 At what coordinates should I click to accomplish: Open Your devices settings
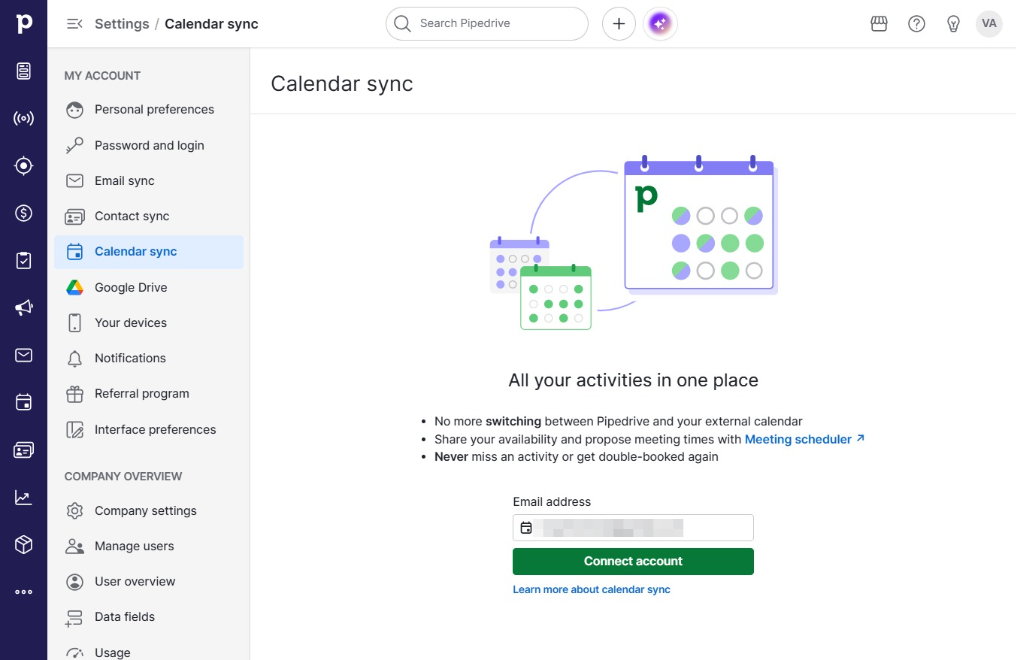[x=149, y=323]
